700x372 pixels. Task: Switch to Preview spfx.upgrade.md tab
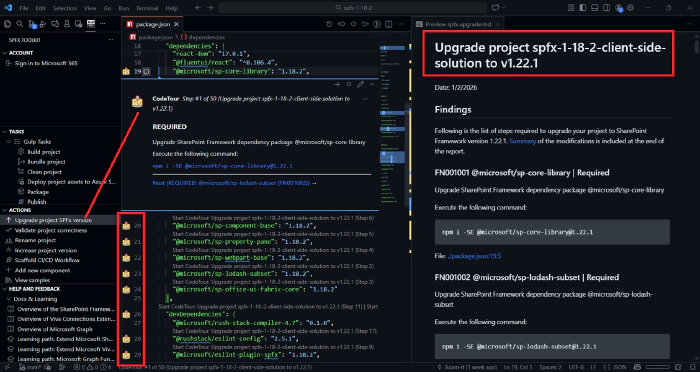pyautogui.click(x=459, y=24)
